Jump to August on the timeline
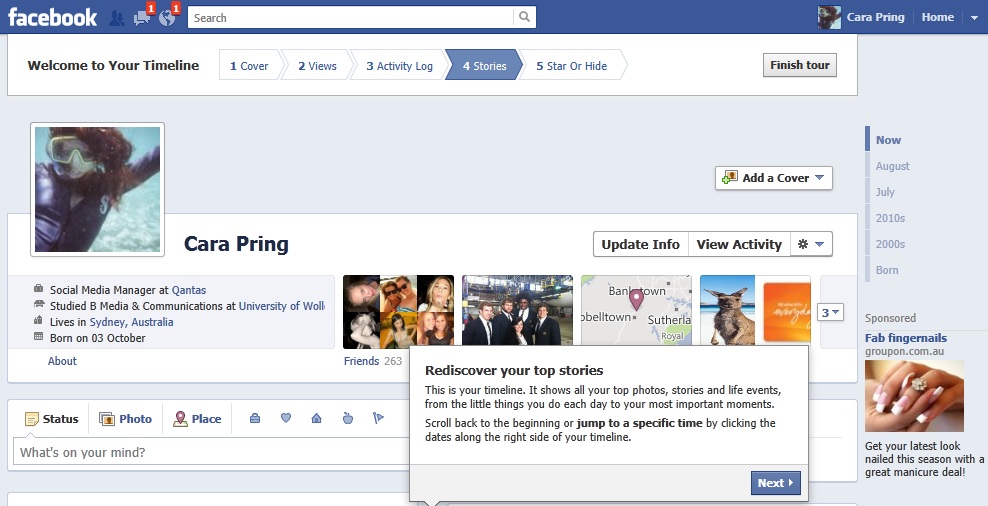Image resolution: width=988 pixels, height=506 pixels. [x=893, y=166]
